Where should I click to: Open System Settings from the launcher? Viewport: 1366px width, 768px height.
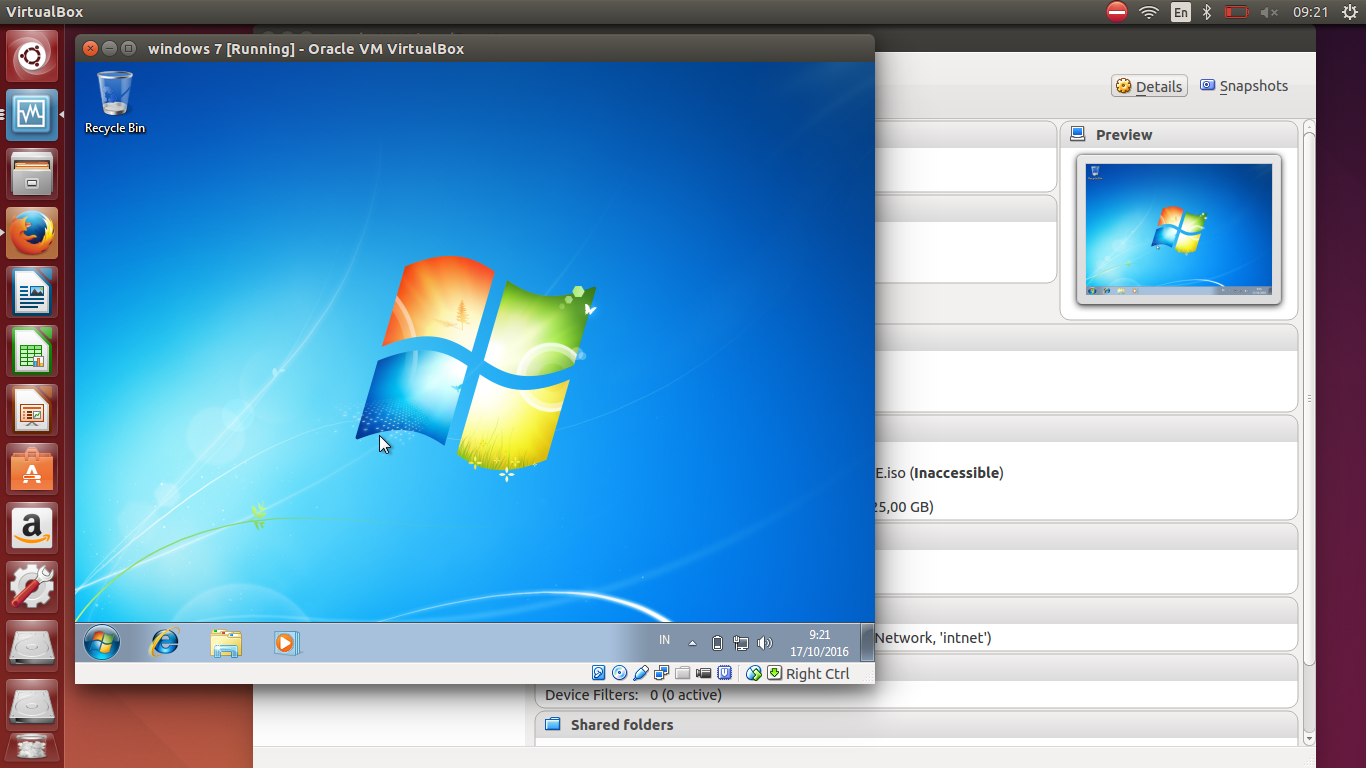(x=32, y=587)
